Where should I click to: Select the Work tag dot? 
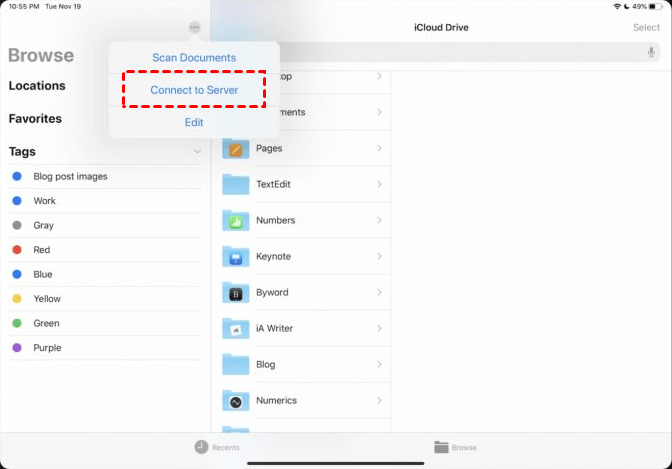(x=17, y=201)
